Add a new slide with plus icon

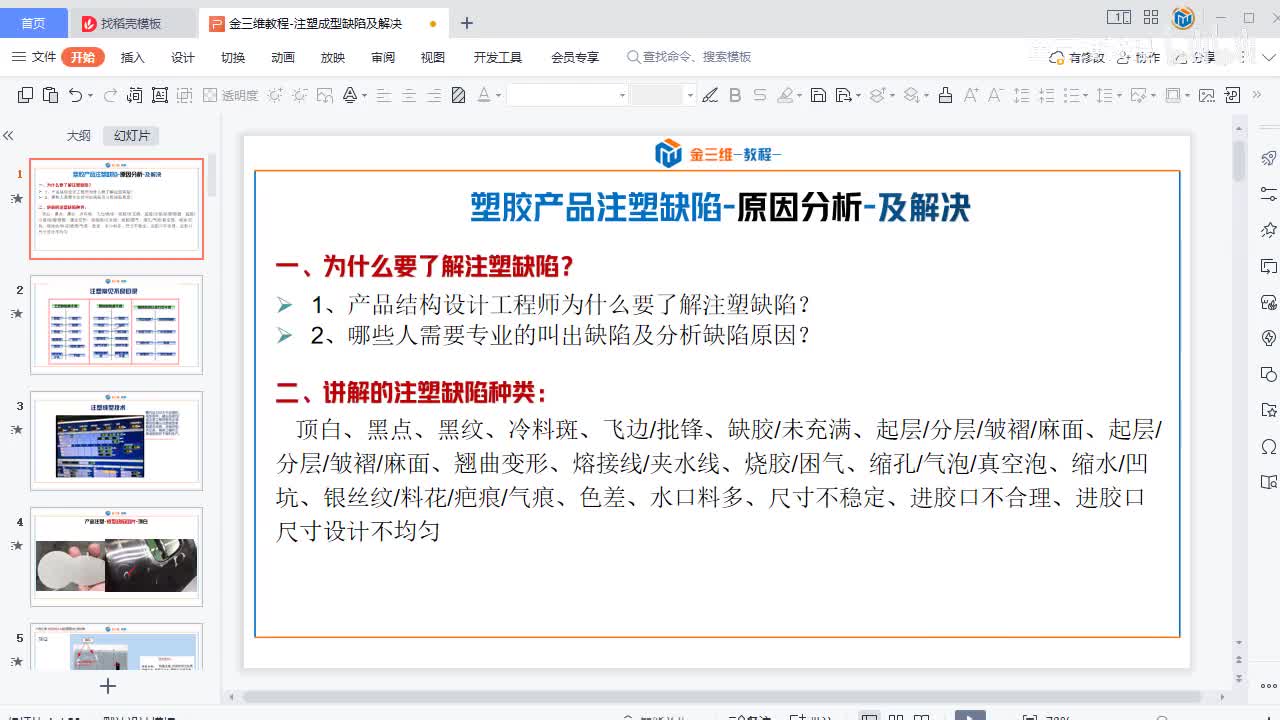coord(108,686)
